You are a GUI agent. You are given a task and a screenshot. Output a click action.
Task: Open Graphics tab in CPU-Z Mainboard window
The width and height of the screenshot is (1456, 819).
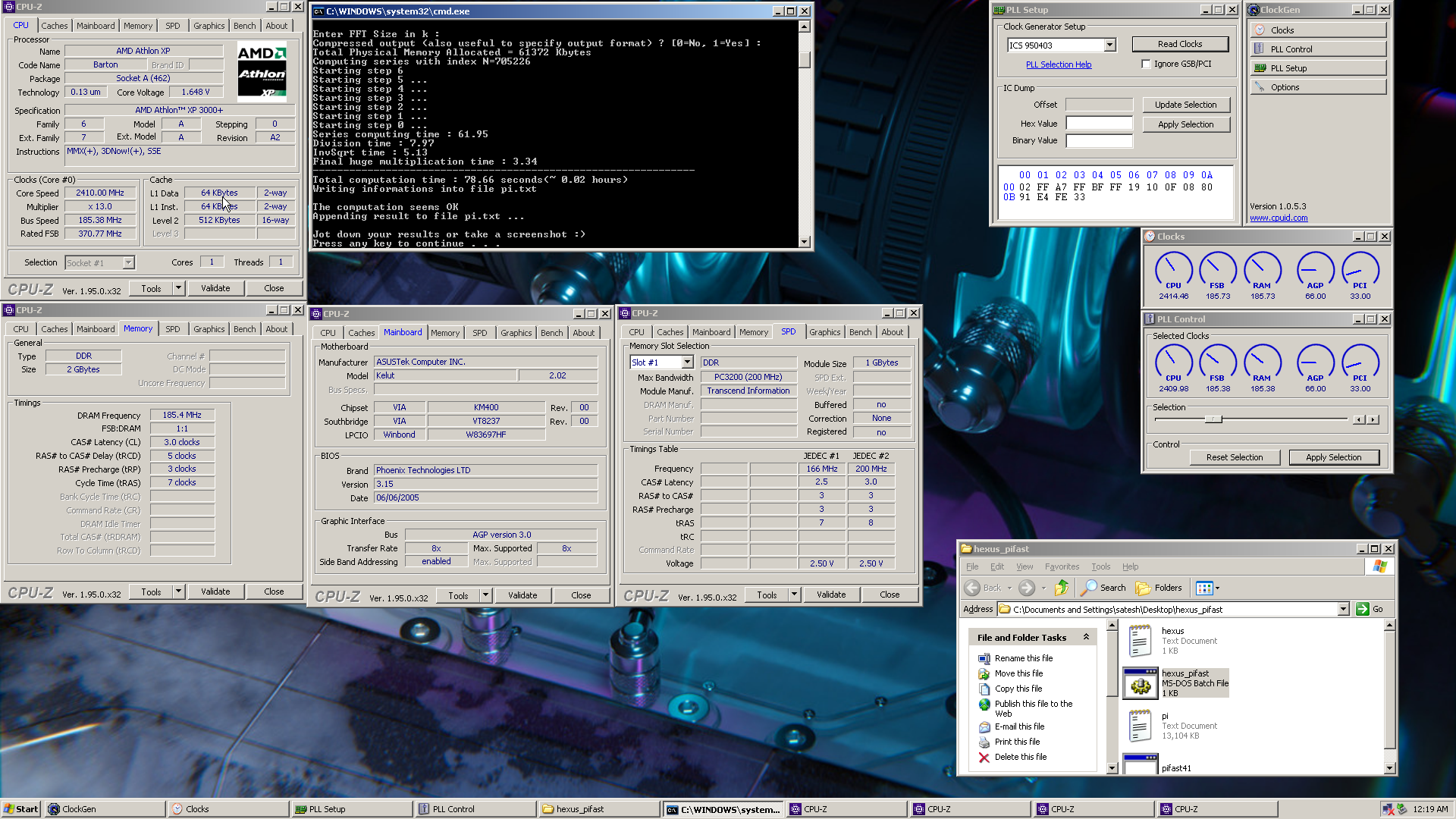[x=516, y=333]
